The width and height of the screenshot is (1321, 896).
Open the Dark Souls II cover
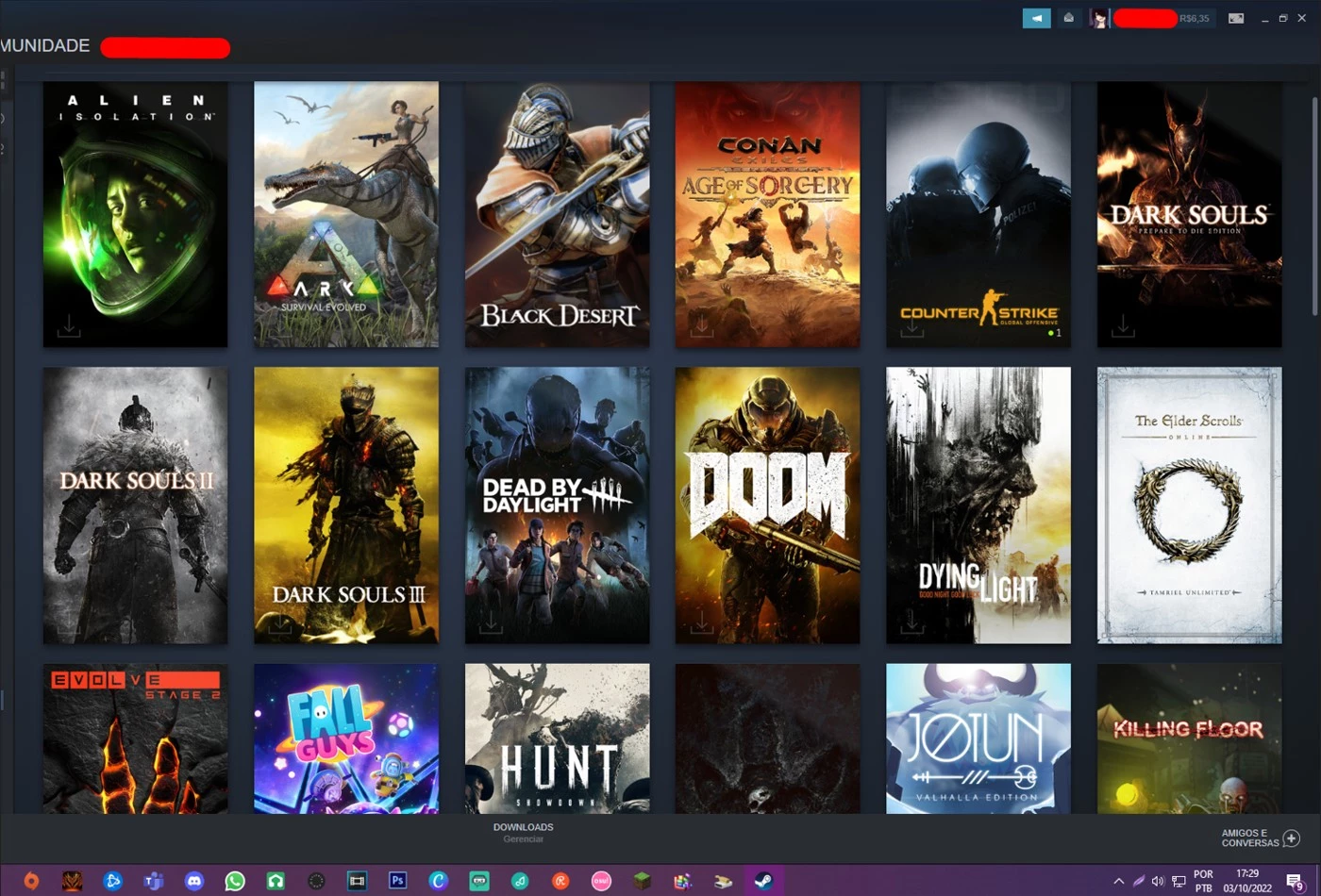[x=135, y=506]
